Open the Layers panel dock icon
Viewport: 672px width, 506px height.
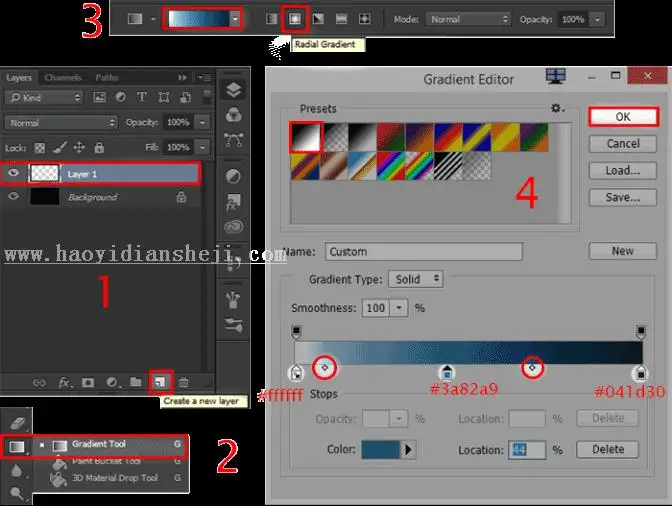pyautogui.click(x=234, y=90)
